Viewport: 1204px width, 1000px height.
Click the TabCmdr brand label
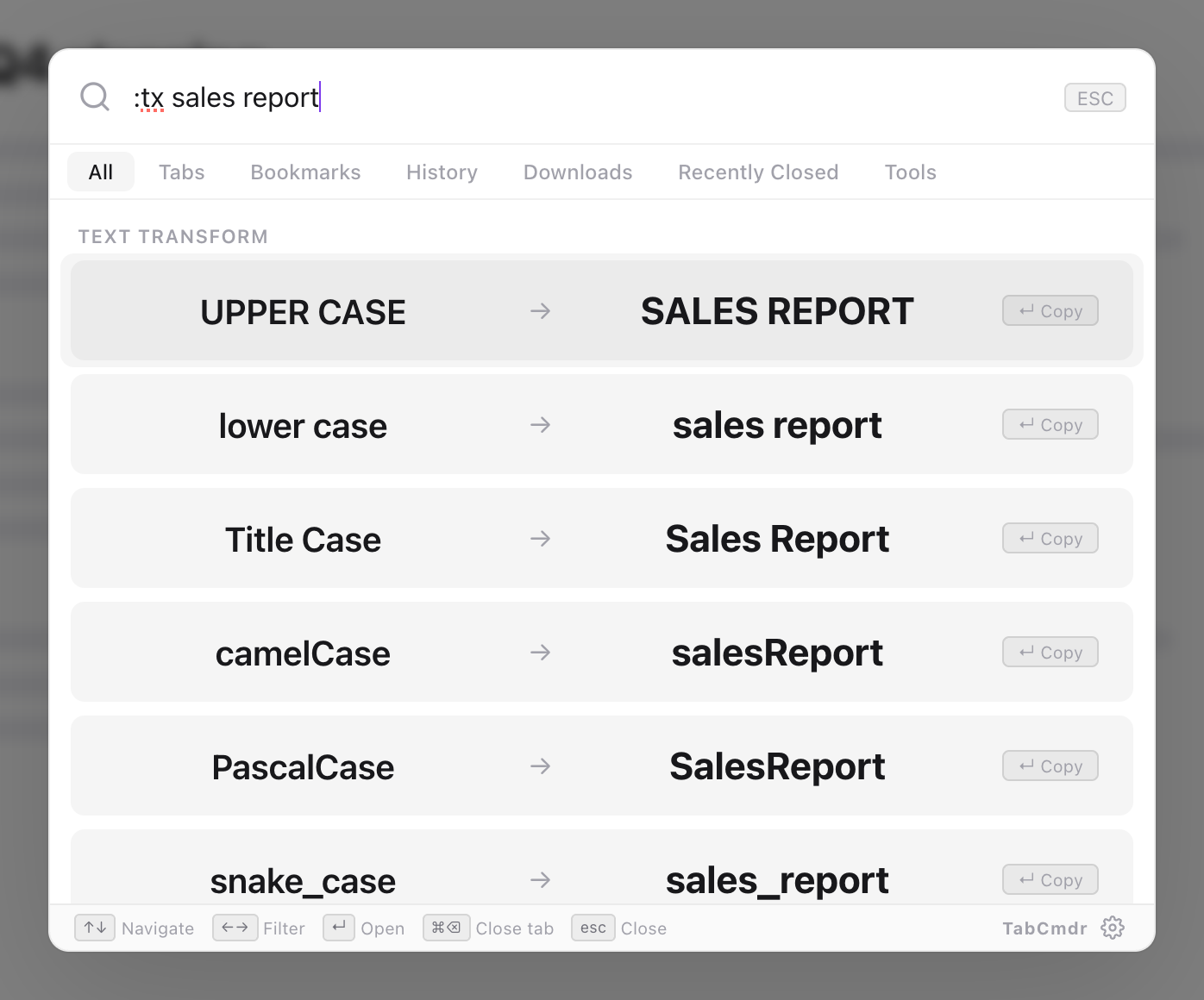point(1044,928)
